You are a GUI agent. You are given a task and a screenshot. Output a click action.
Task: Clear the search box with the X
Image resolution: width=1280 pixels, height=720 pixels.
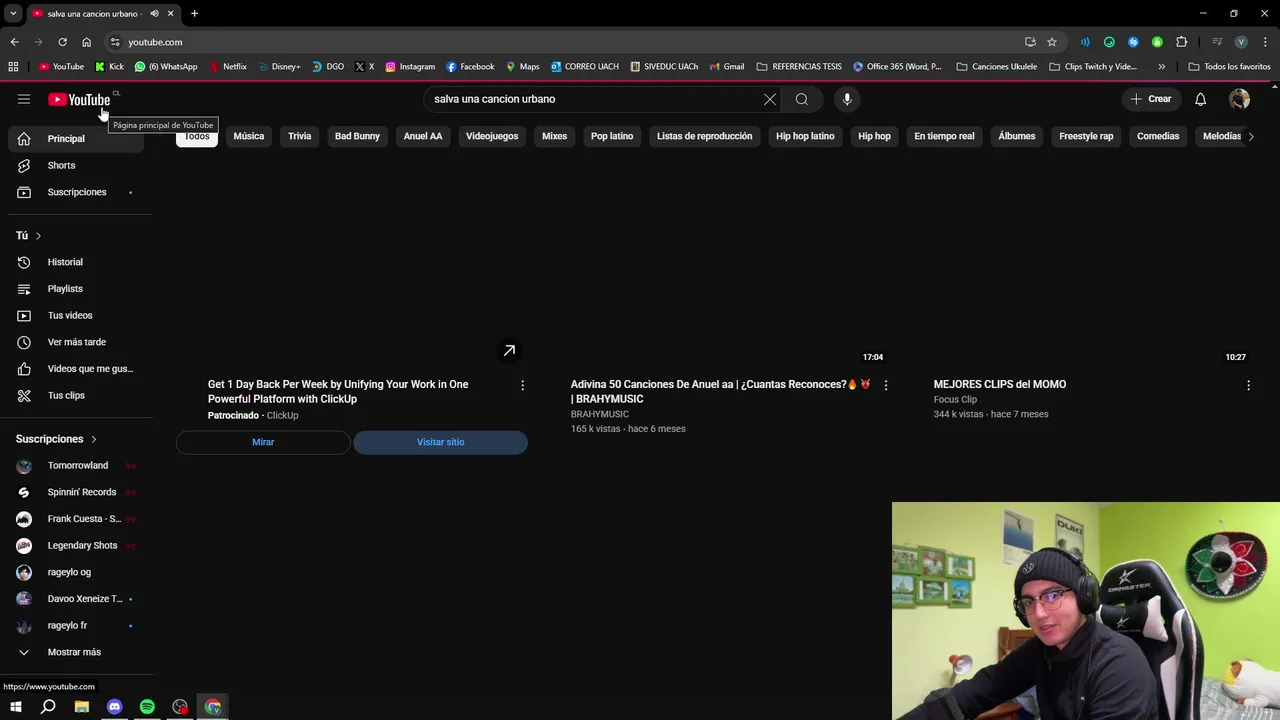point(770,99)
